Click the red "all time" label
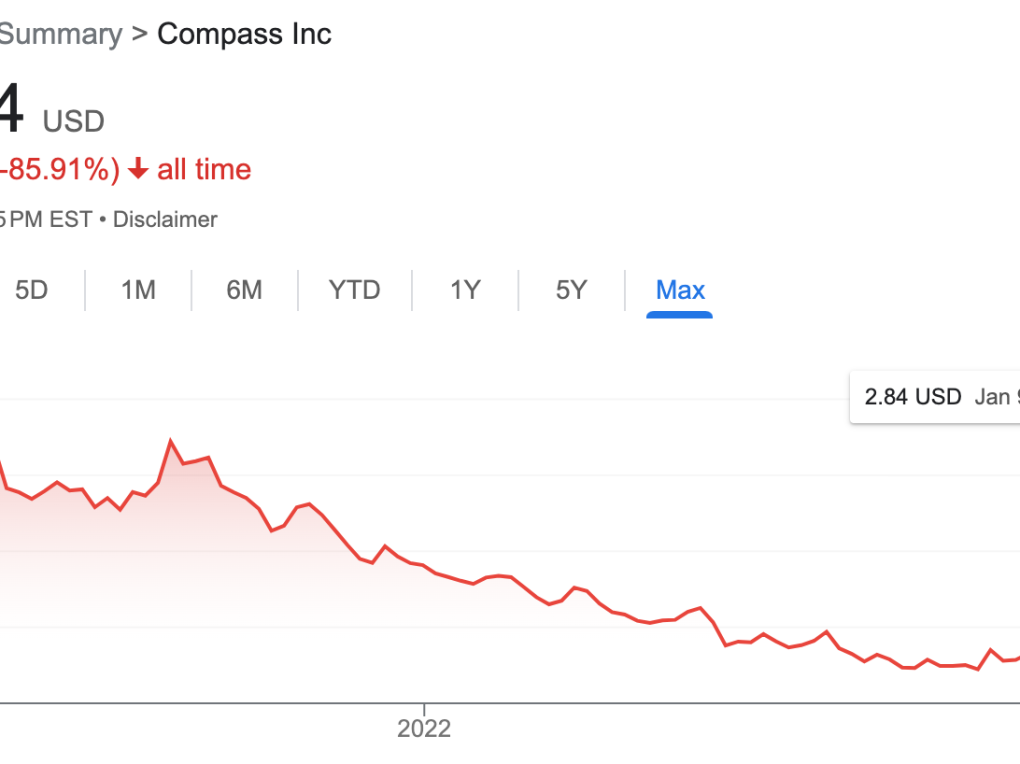The image size is (1020, 764). click(204, 170)
